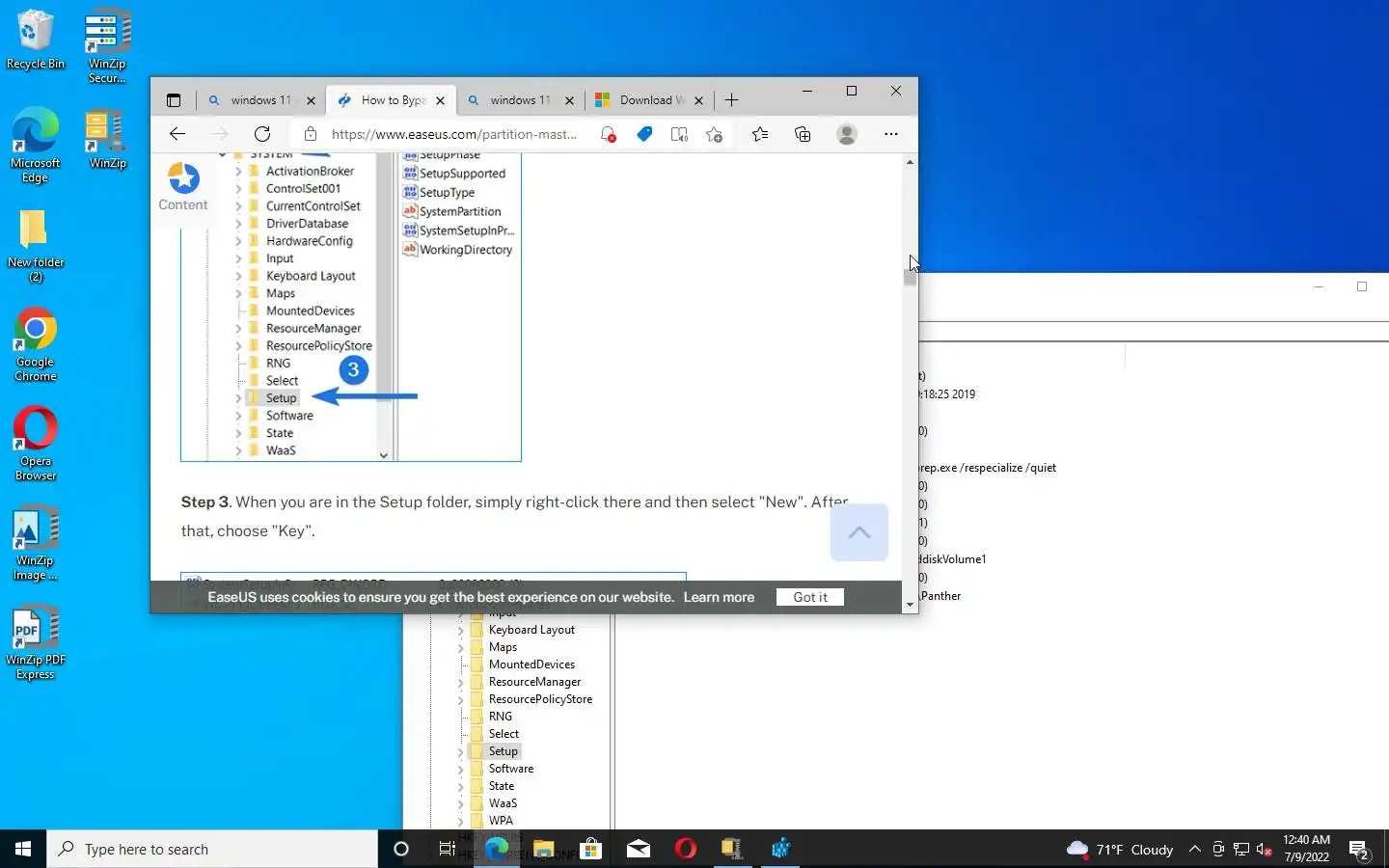
Task: Open Edge tab actions menu icon
Action: pos(174,100)
